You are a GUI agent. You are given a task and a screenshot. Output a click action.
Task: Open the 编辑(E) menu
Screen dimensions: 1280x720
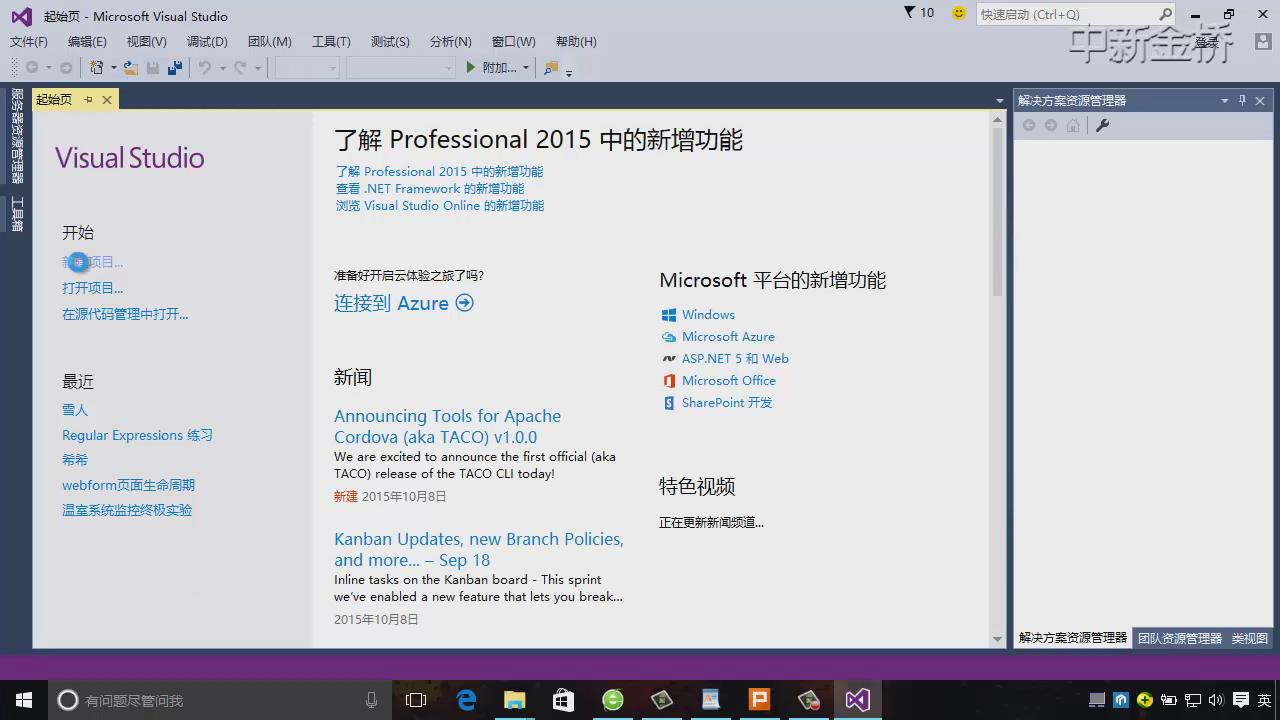(x=87, y=41)
